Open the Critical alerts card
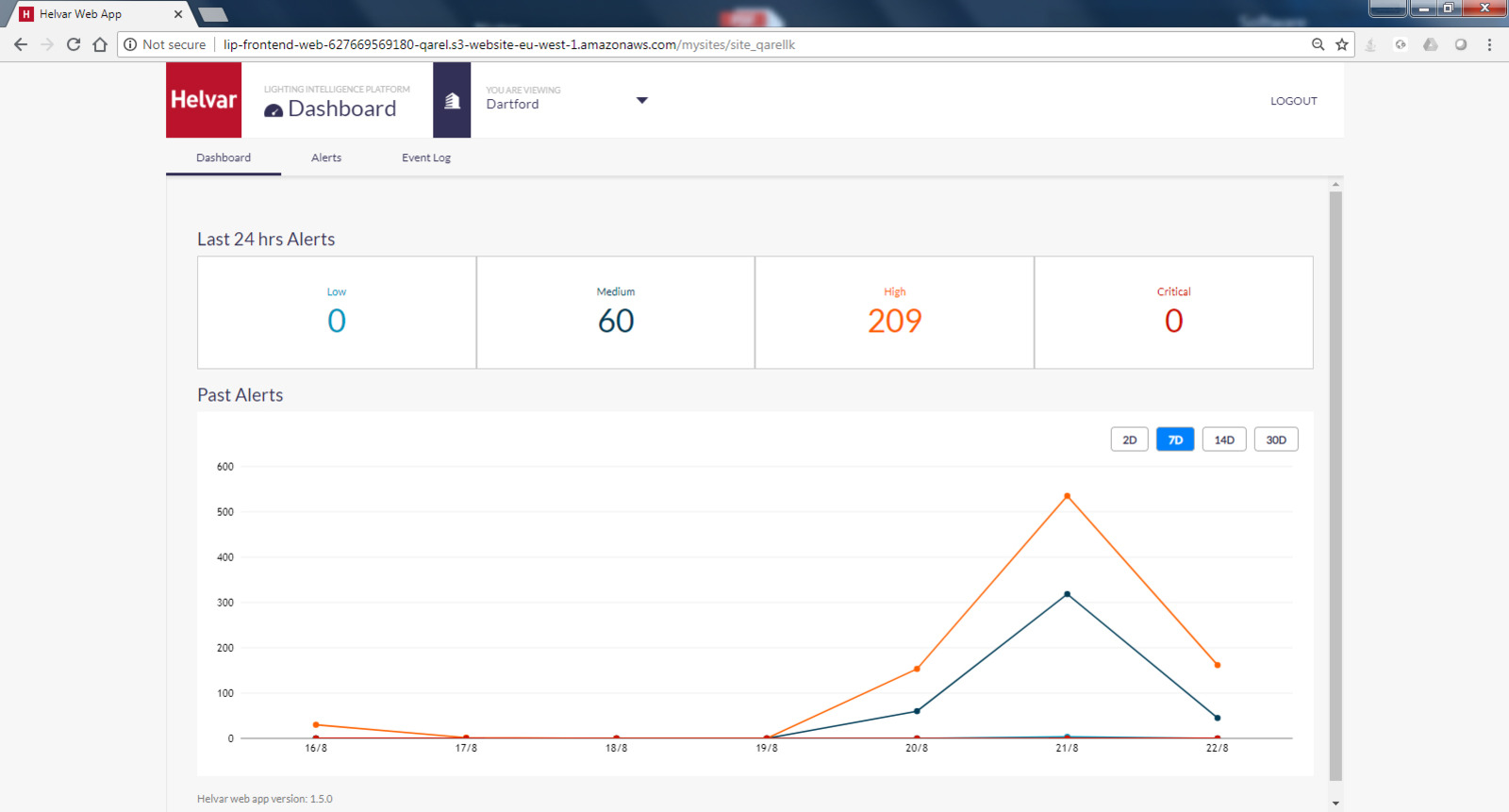The height and width of the screenshot is (812, 1509). [1173, 312]
